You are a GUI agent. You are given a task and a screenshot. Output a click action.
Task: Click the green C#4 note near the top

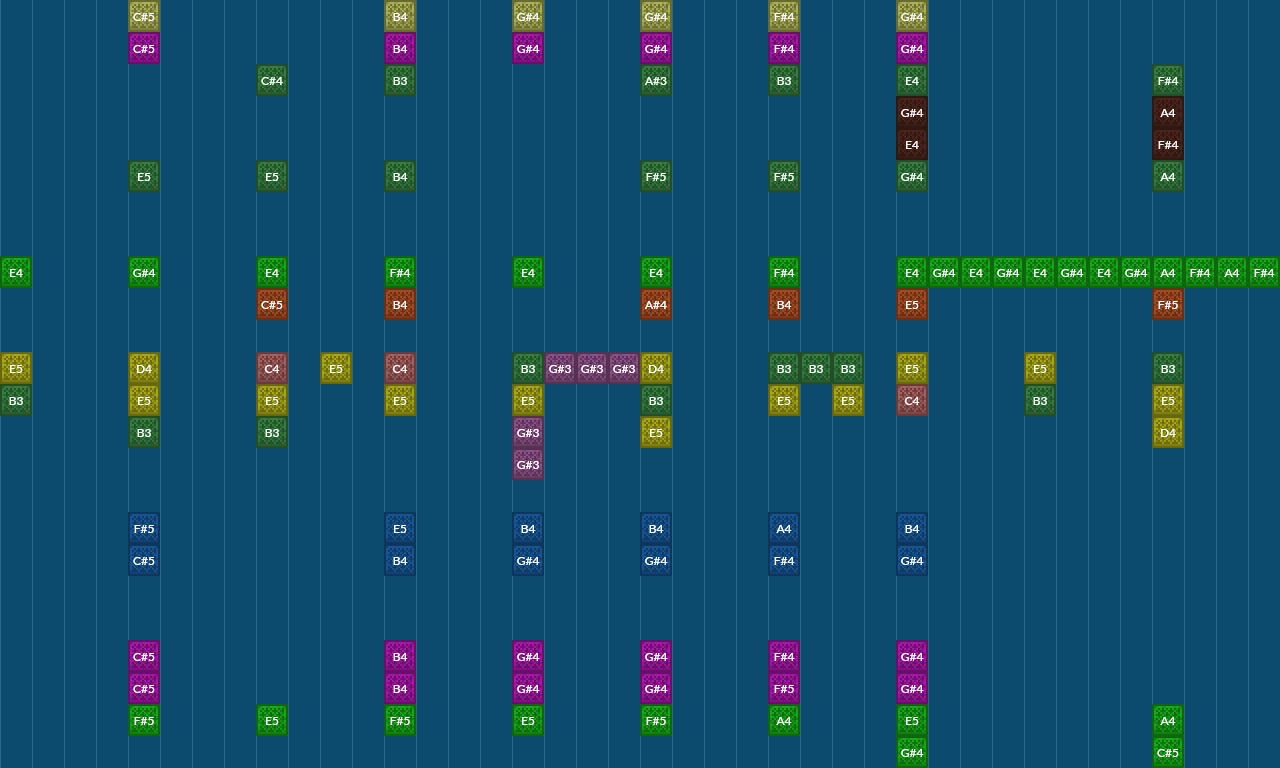point(271,80)
